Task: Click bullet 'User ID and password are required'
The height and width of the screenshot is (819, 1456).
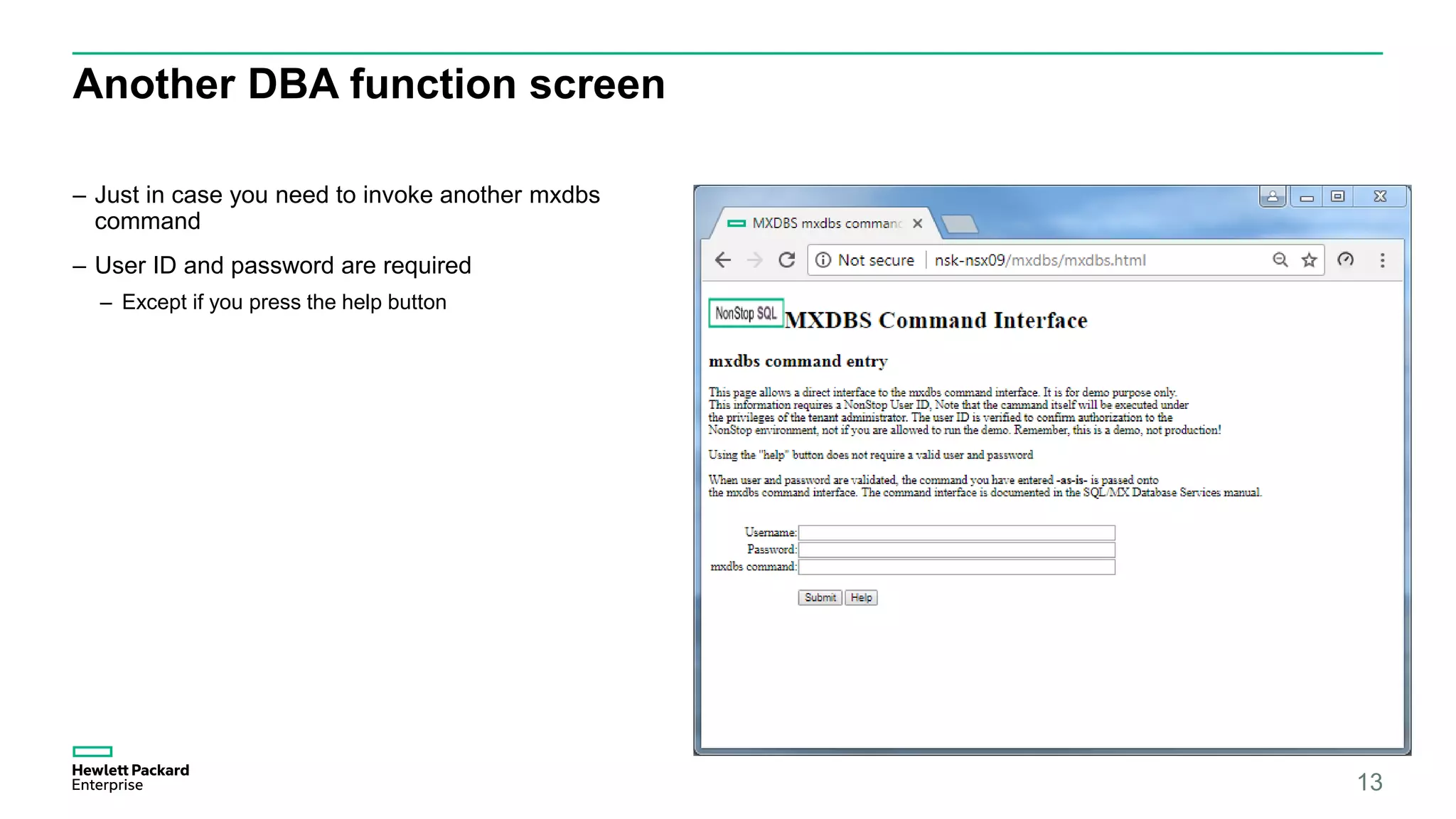Action: [283, 265]
